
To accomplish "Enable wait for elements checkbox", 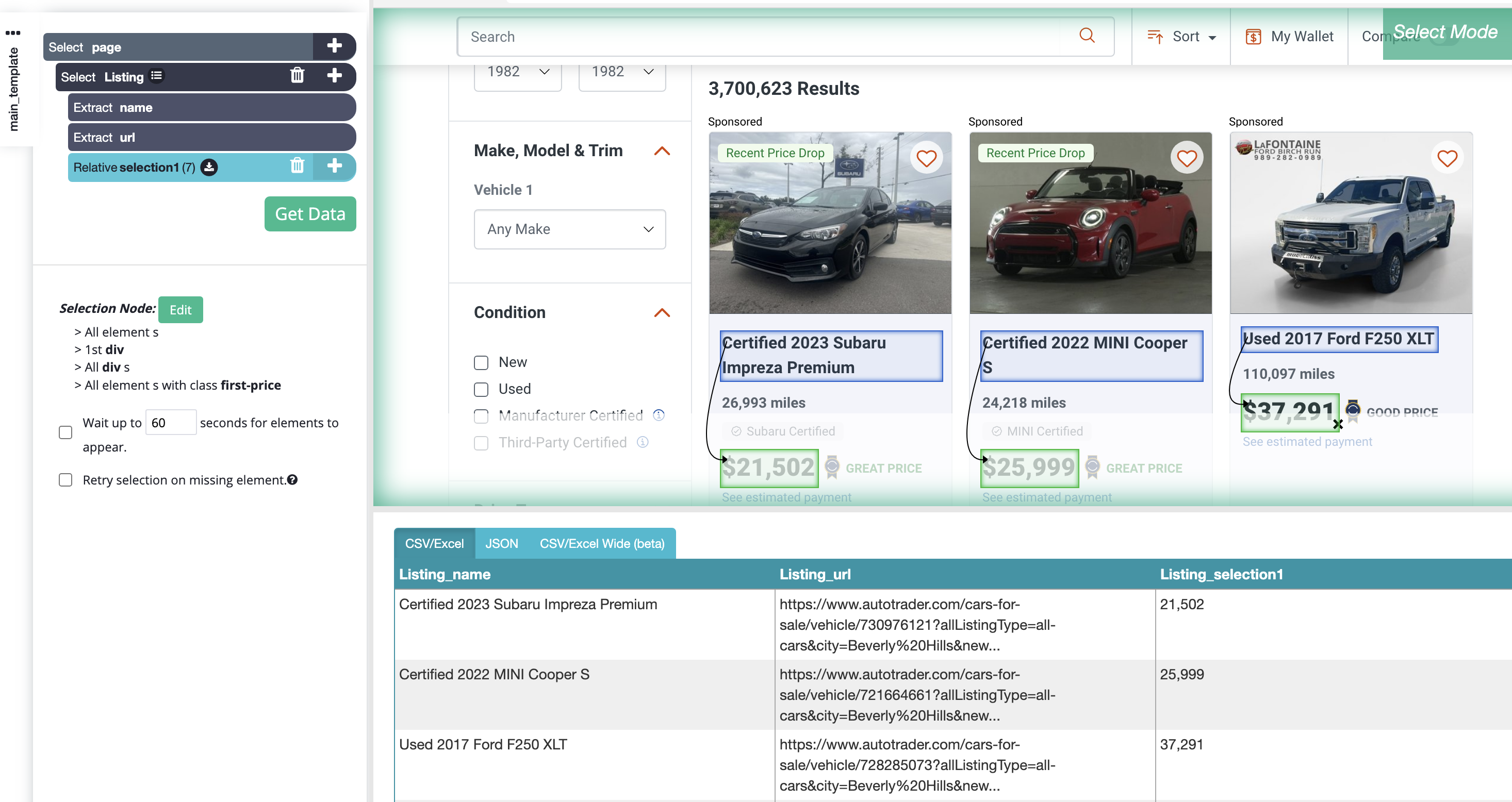I will pos(65,432).
